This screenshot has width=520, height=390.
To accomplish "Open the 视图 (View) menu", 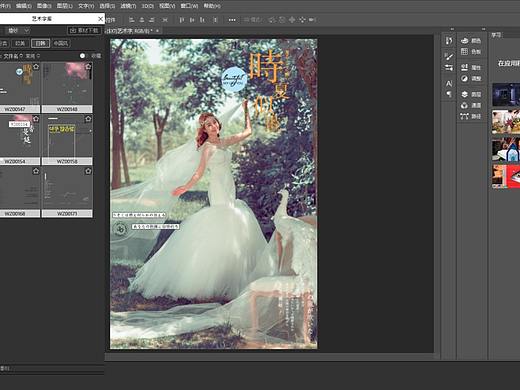I will pos(167,6).
